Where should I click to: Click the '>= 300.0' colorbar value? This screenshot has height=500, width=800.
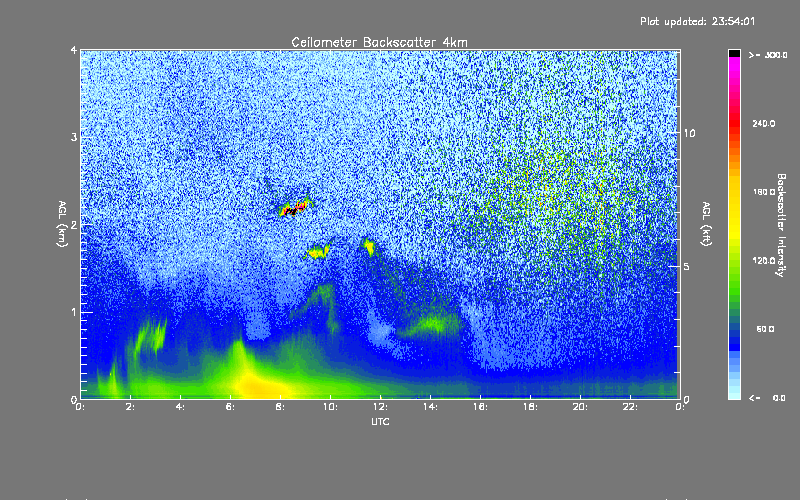click(x=768, y=55)
